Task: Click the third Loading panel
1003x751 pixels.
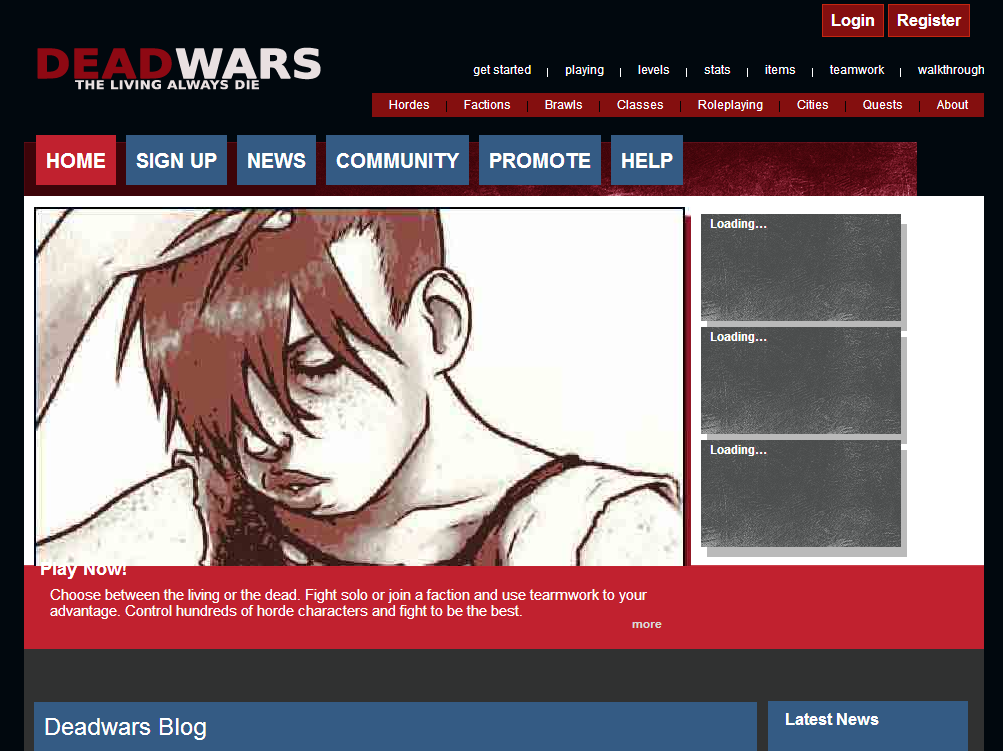Action: pyautogui.click(x=801, y=493)
